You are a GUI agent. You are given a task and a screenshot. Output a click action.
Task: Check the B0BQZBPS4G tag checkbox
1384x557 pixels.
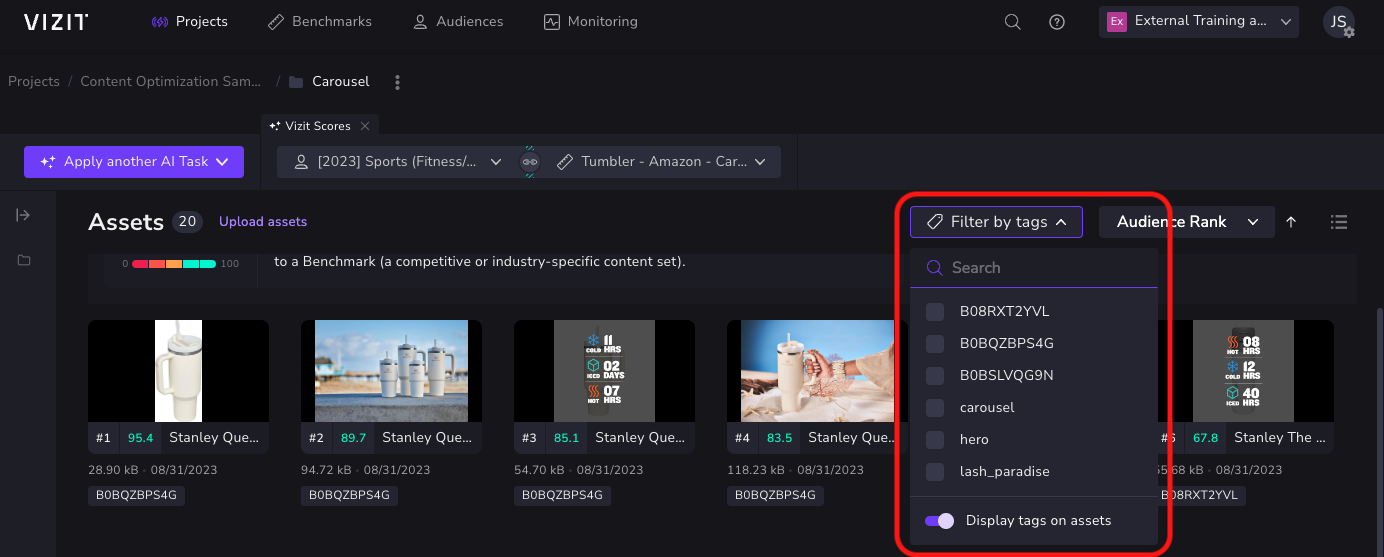point(935,344)
